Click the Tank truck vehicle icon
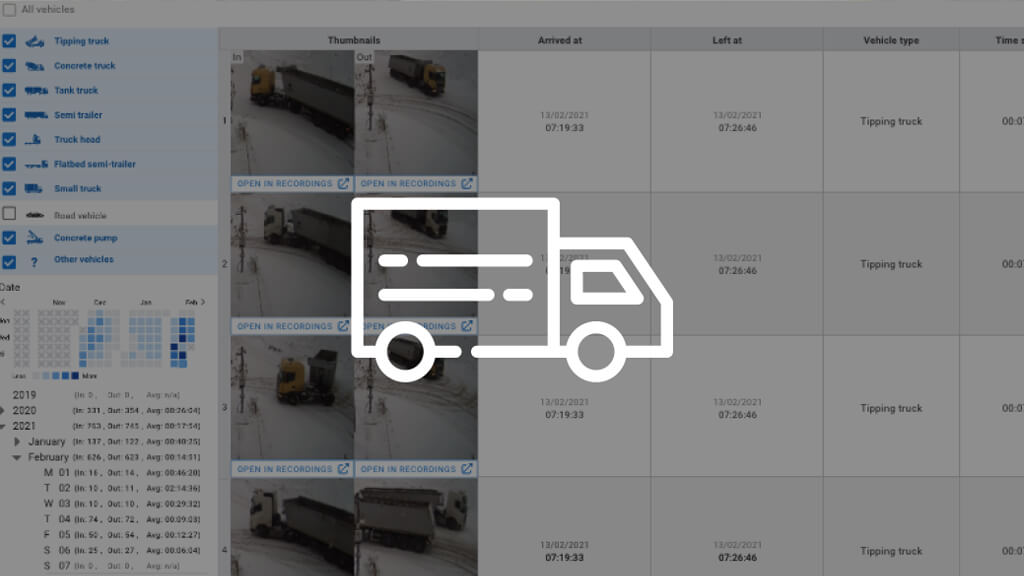Viewport: 1024px width, 576px height. point(36,91)
